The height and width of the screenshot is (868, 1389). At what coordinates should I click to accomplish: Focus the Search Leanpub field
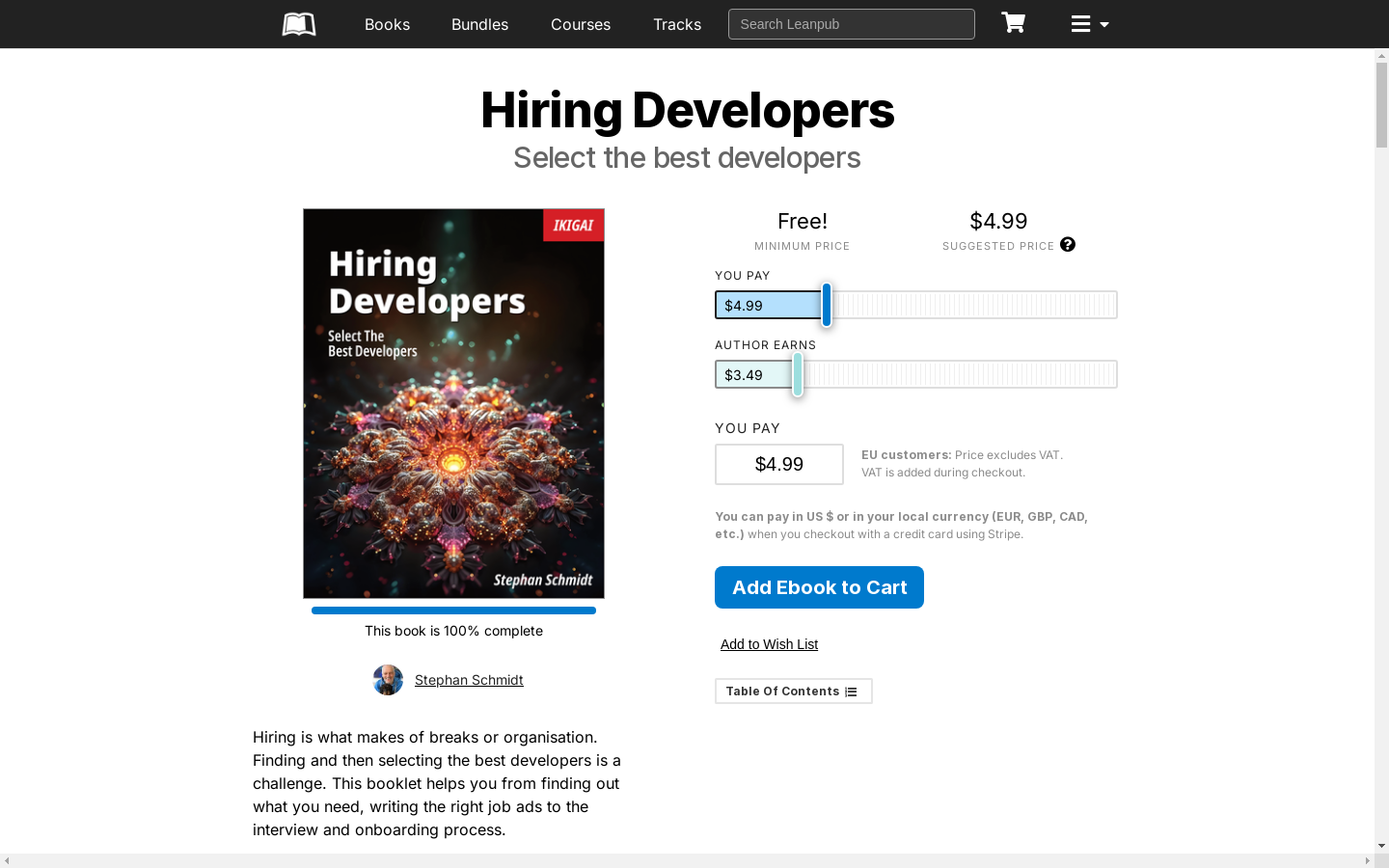click(x=852, y=24)
